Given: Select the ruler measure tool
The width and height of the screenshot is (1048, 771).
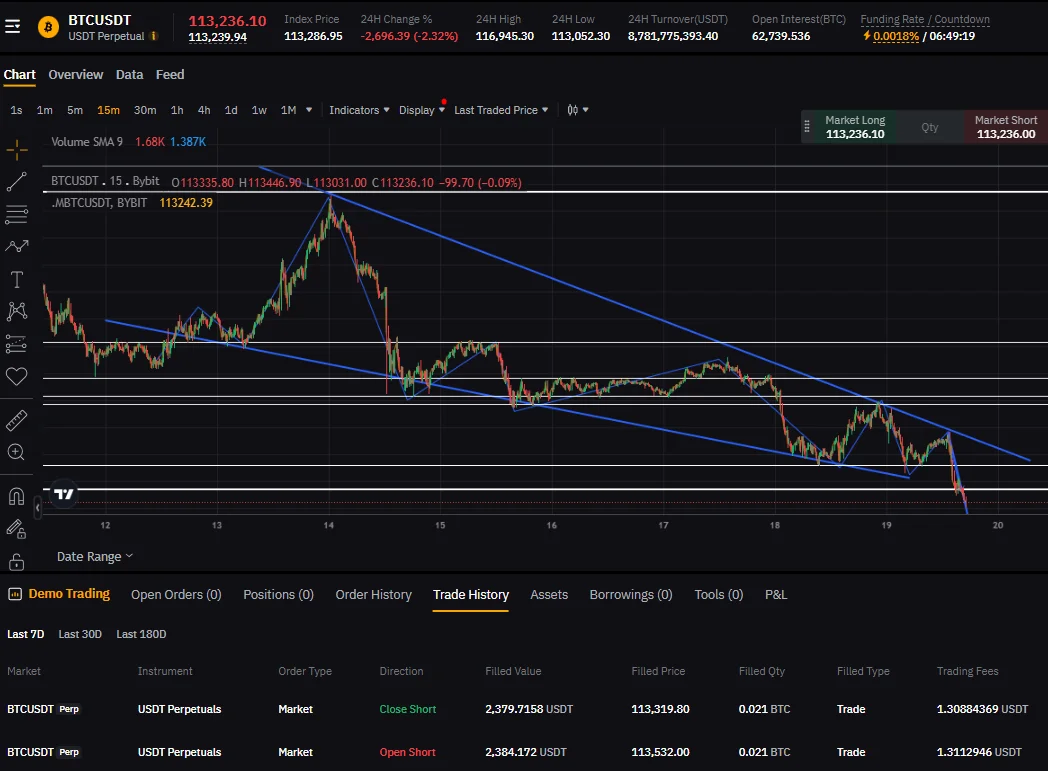Looking at the screenshot, I should (17, 420).
